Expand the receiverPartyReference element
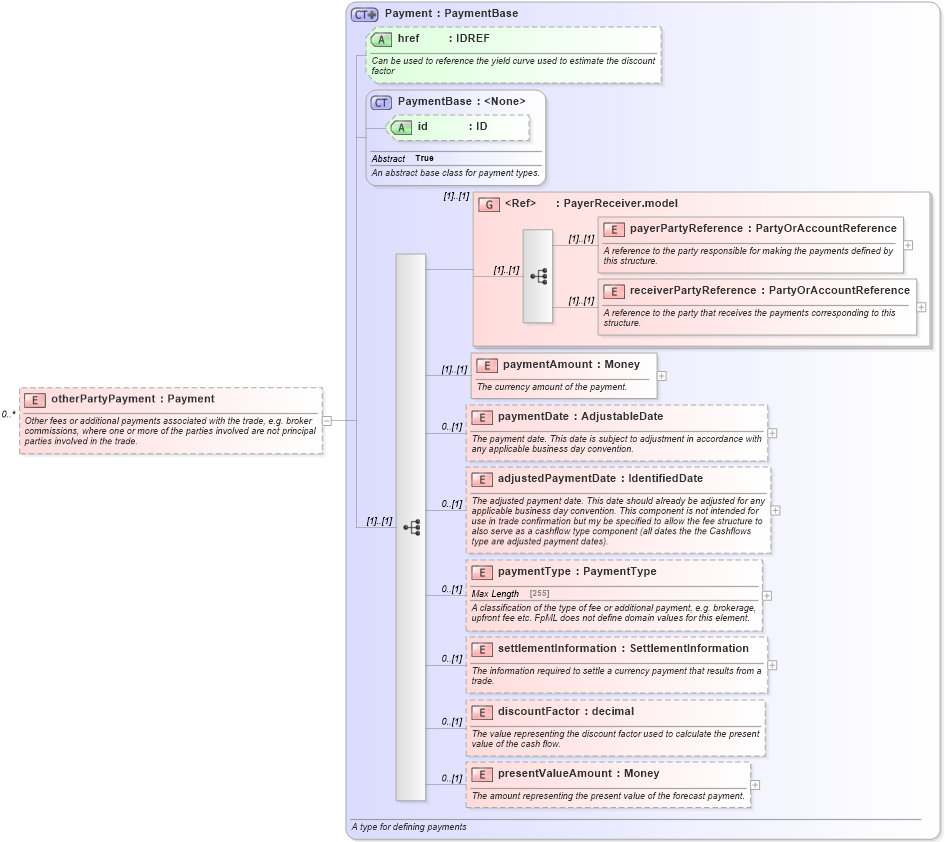Viewport: 945px width, 842px height. (x=921, y=307)
